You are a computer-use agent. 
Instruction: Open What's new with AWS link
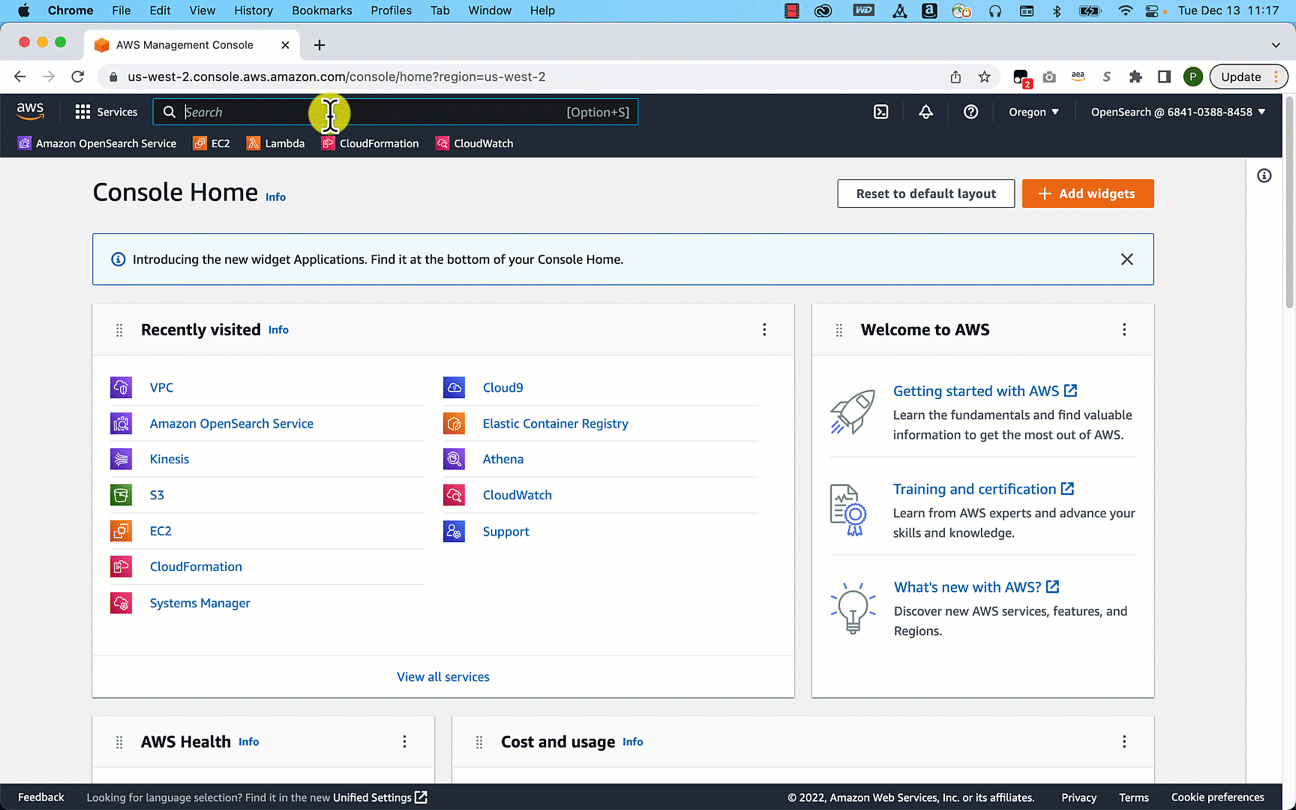[976, 587]
